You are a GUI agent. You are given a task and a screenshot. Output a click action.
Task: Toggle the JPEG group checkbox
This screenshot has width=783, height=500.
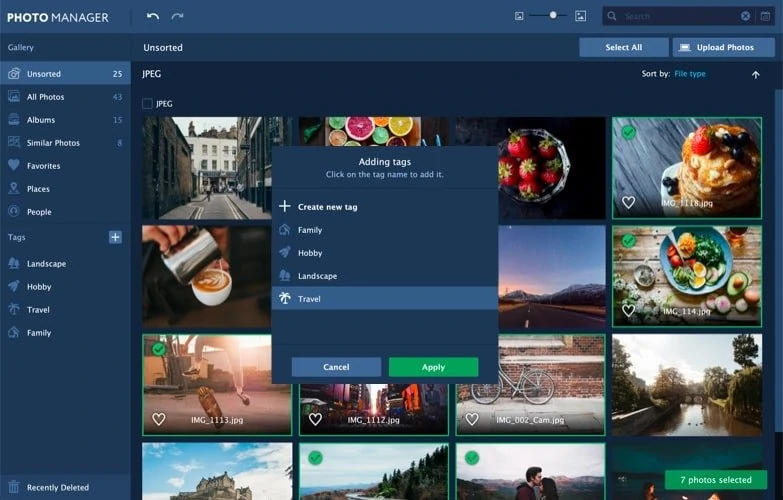tap(147, 103)
